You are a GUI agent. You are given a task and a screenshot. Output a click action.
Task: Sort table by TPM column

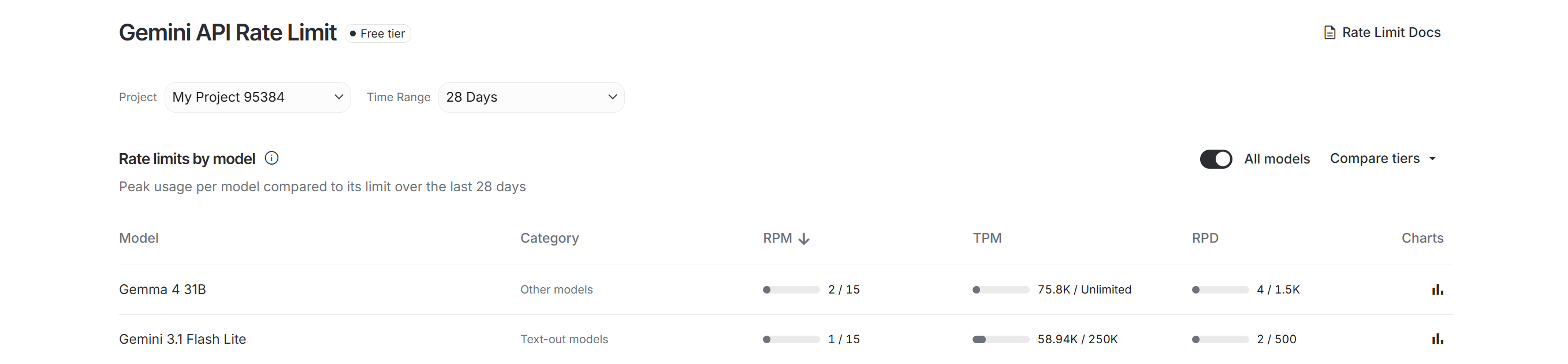pyautogui.click(x=986, y=238)
